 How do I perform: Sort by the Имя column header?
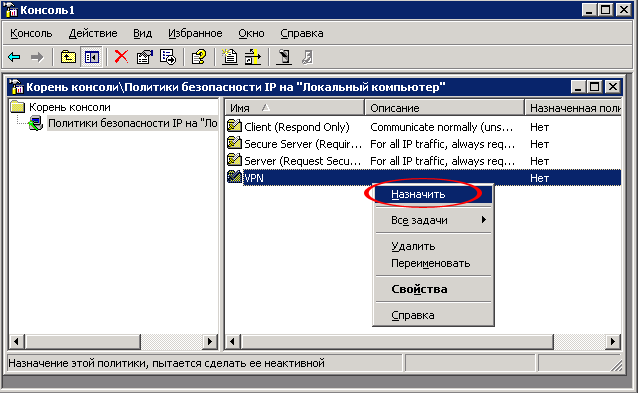click(295, 108)
